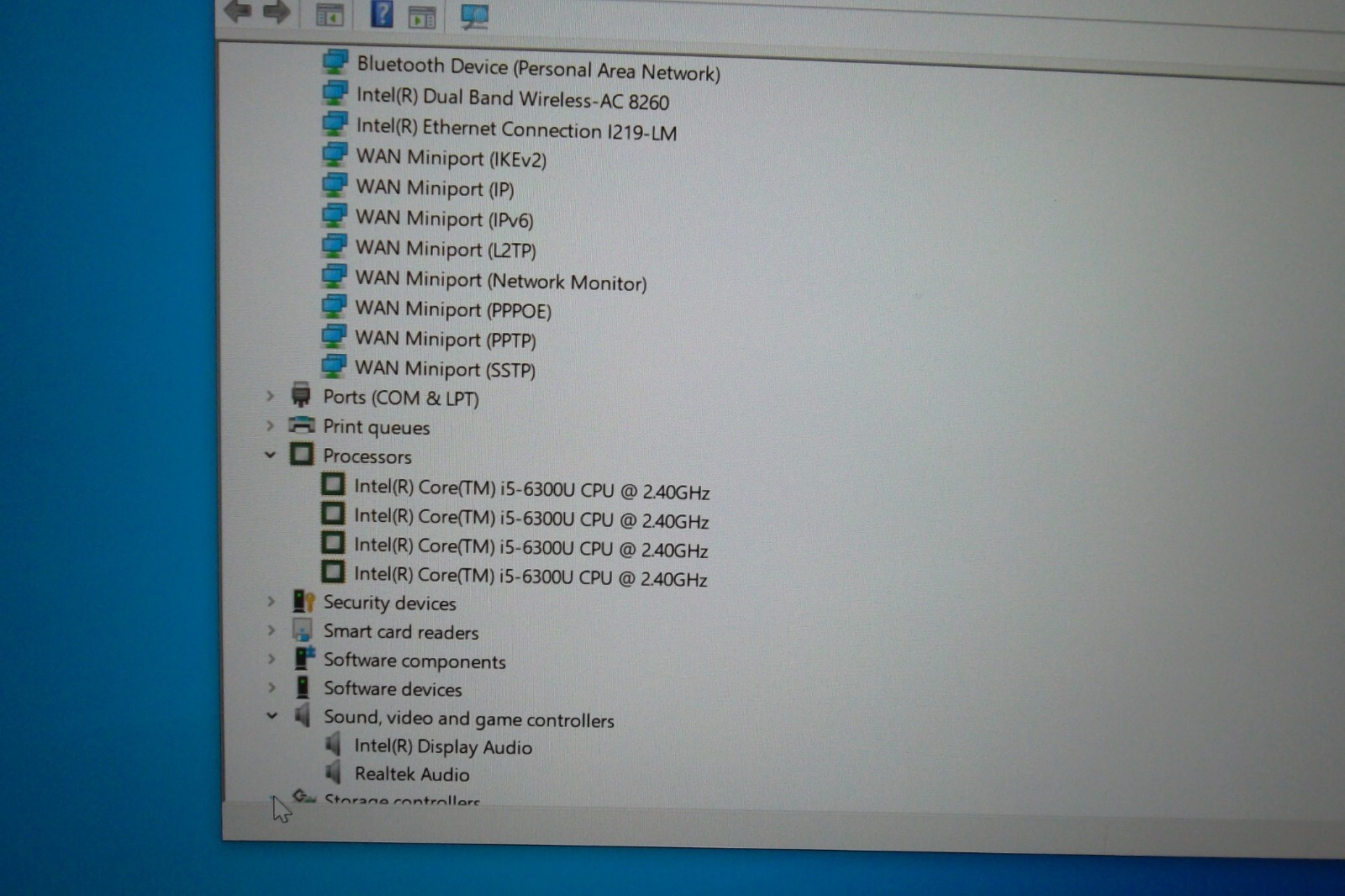The width and height of the screenshot is (1345, 896).
Task: Expand the Smart card readers node
Action: click(x=271, y=630)
